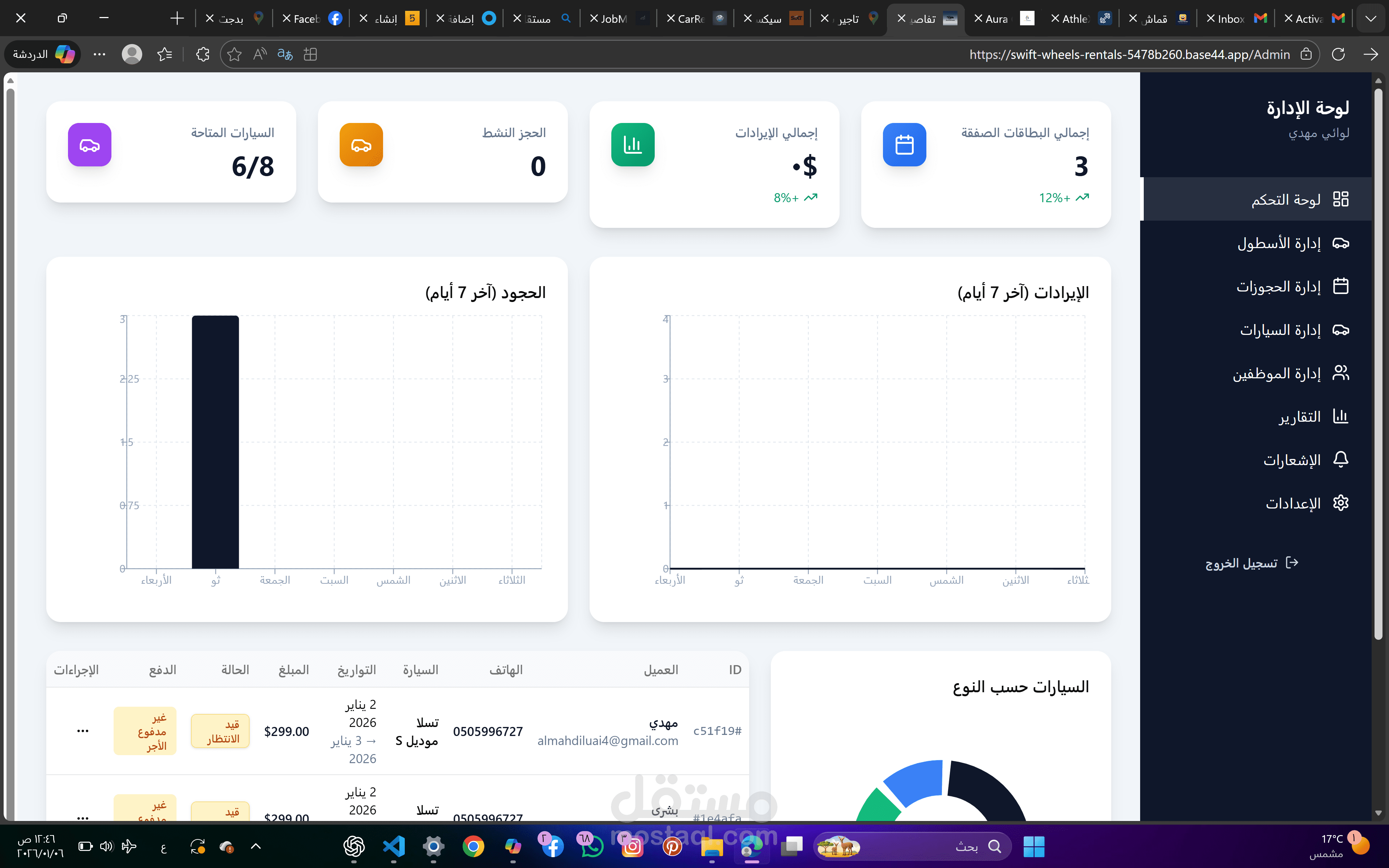Click the orange active booking car icon
1389x868 pixels.
point(361,145)
